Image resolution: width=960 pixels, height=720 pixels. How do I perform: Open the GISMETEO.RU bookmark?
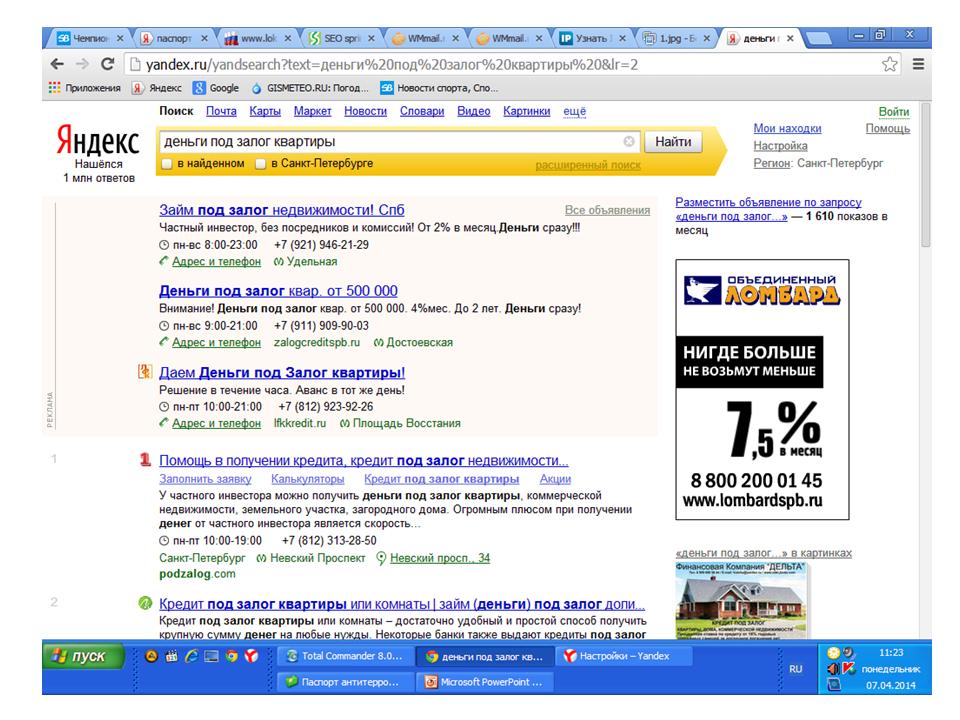click(310, 88)
